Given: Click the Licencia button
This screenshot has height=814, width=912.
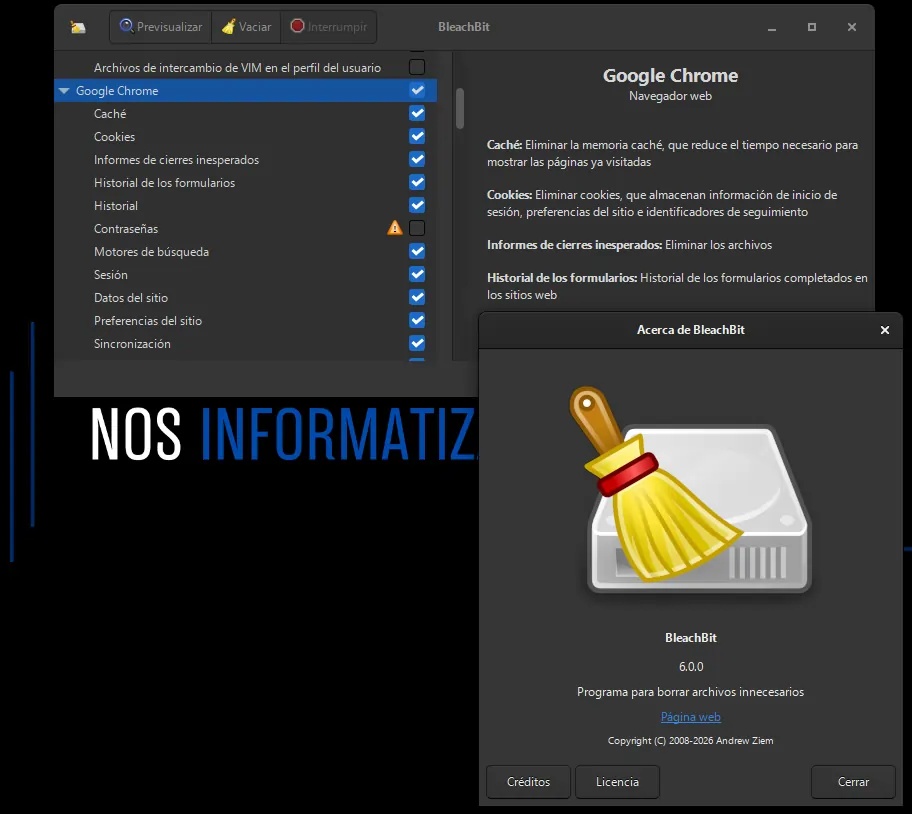Looking at the screenshot, I should pos(617,782).
